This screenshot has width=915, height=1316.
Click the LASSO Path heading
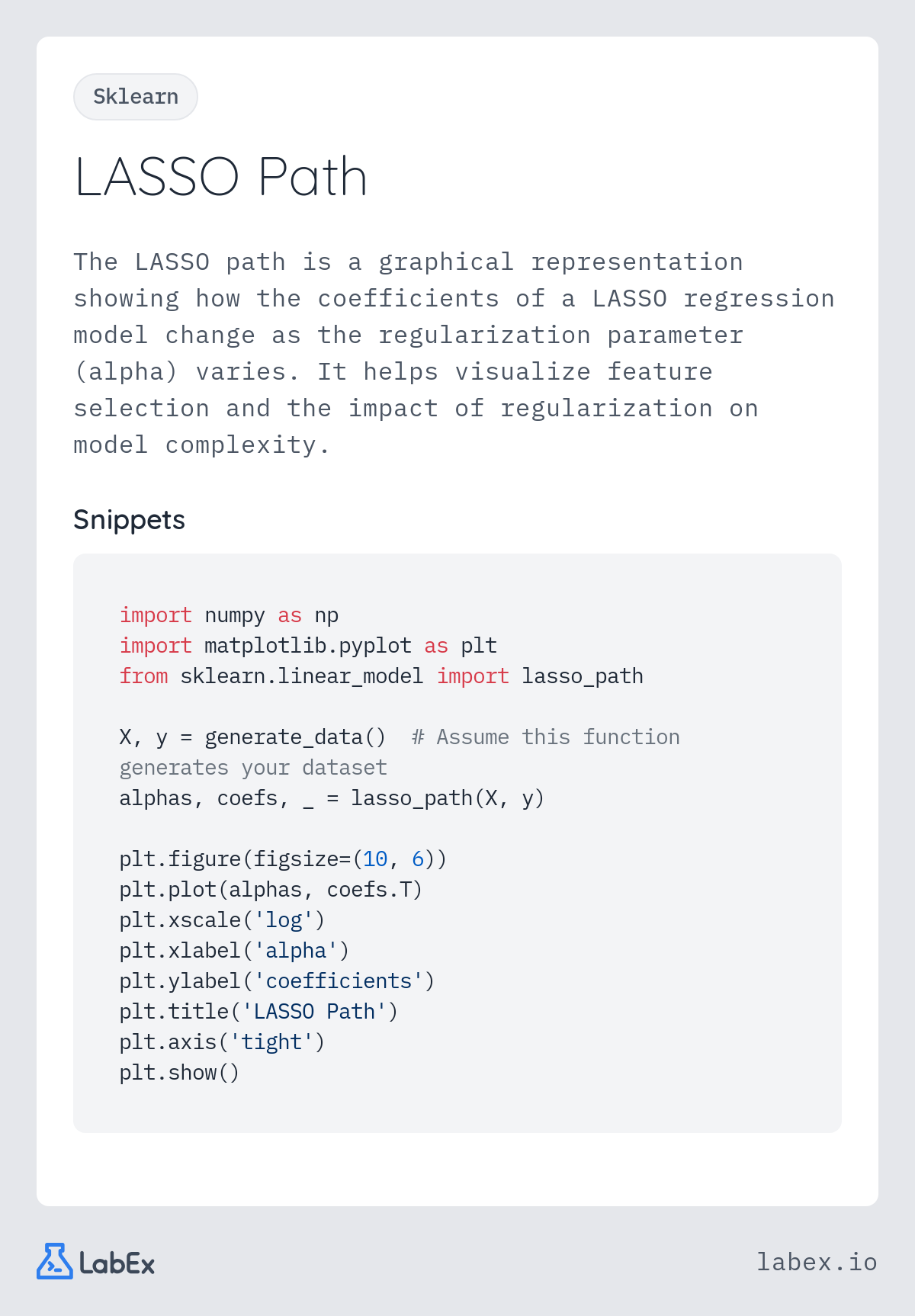221,177
